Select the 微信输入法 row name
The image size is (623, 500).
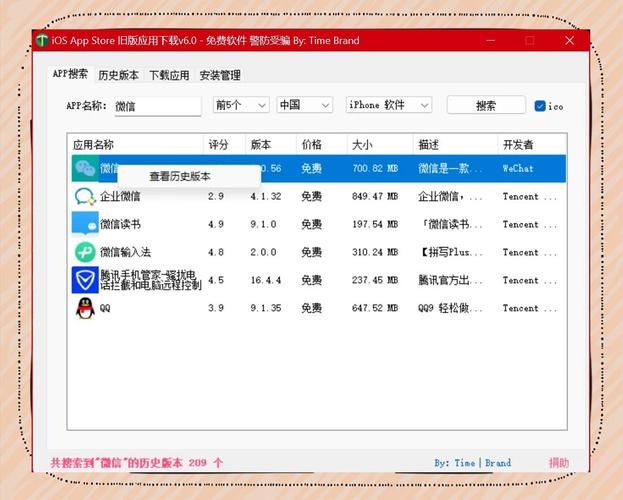125,252
